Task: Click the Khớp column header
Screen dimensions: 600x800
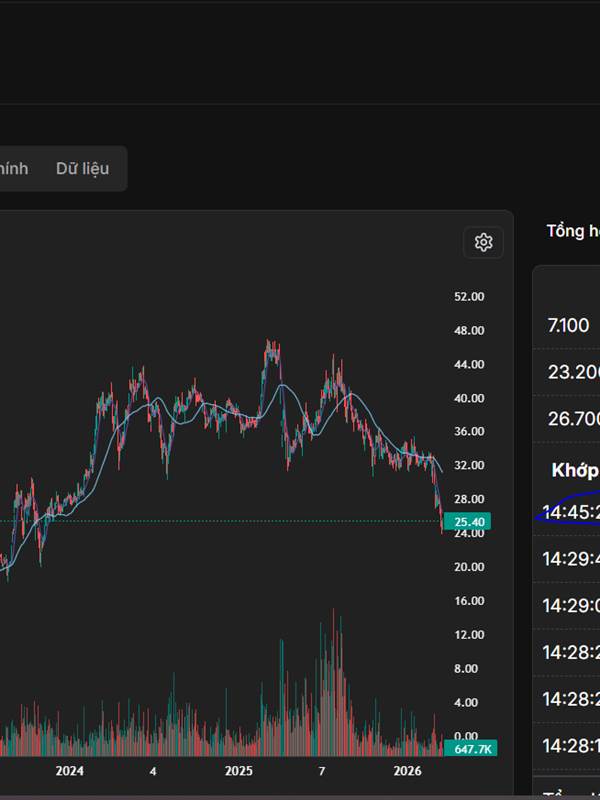Action: 575,470
